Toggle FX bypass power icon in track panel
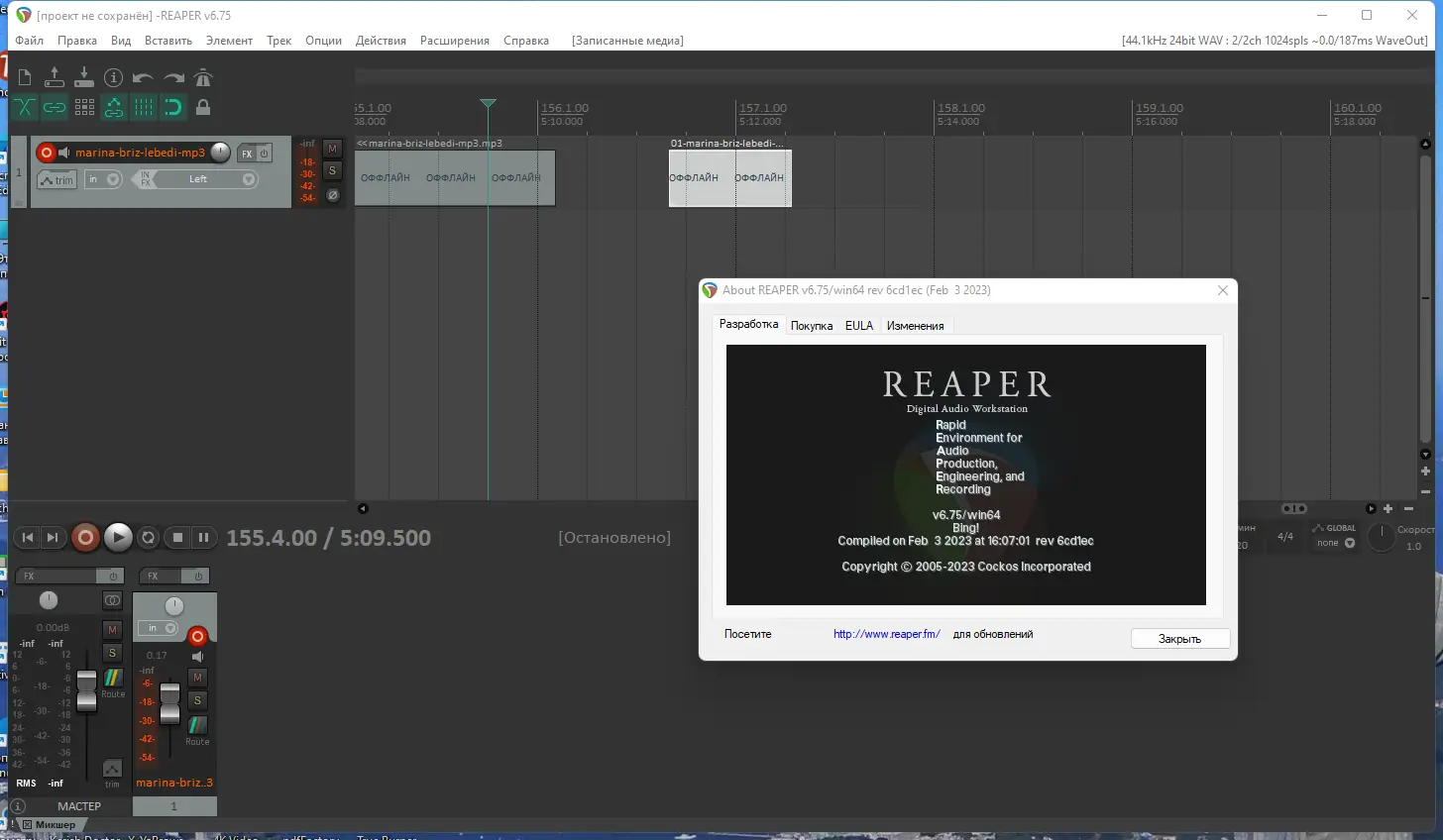This screenshot has height=840, width=1443. [265, 154]
